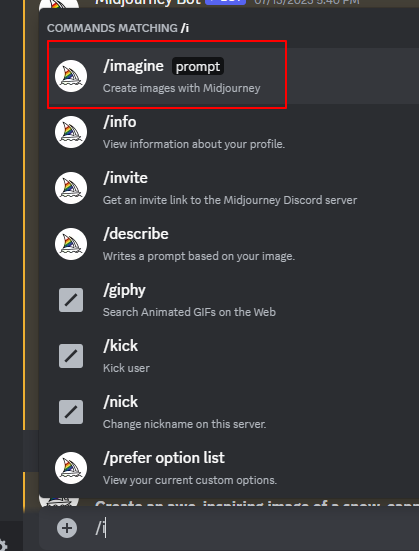The height and width of the screenshot is (551, 419).
Task: Select the /invite command text
Action: coord(125,178)
